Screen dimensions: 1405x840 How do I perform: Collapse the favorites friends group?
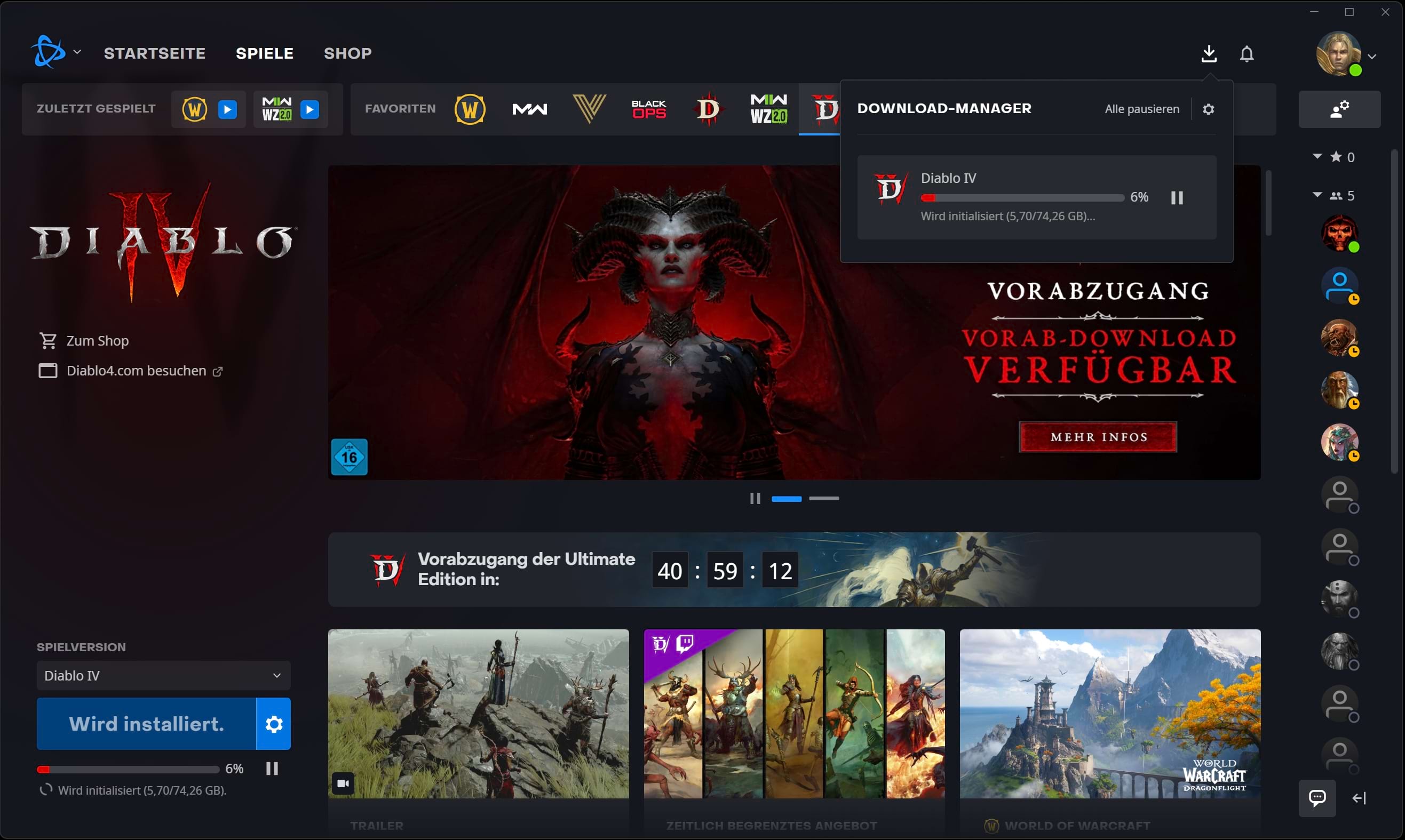(1317, 156)
